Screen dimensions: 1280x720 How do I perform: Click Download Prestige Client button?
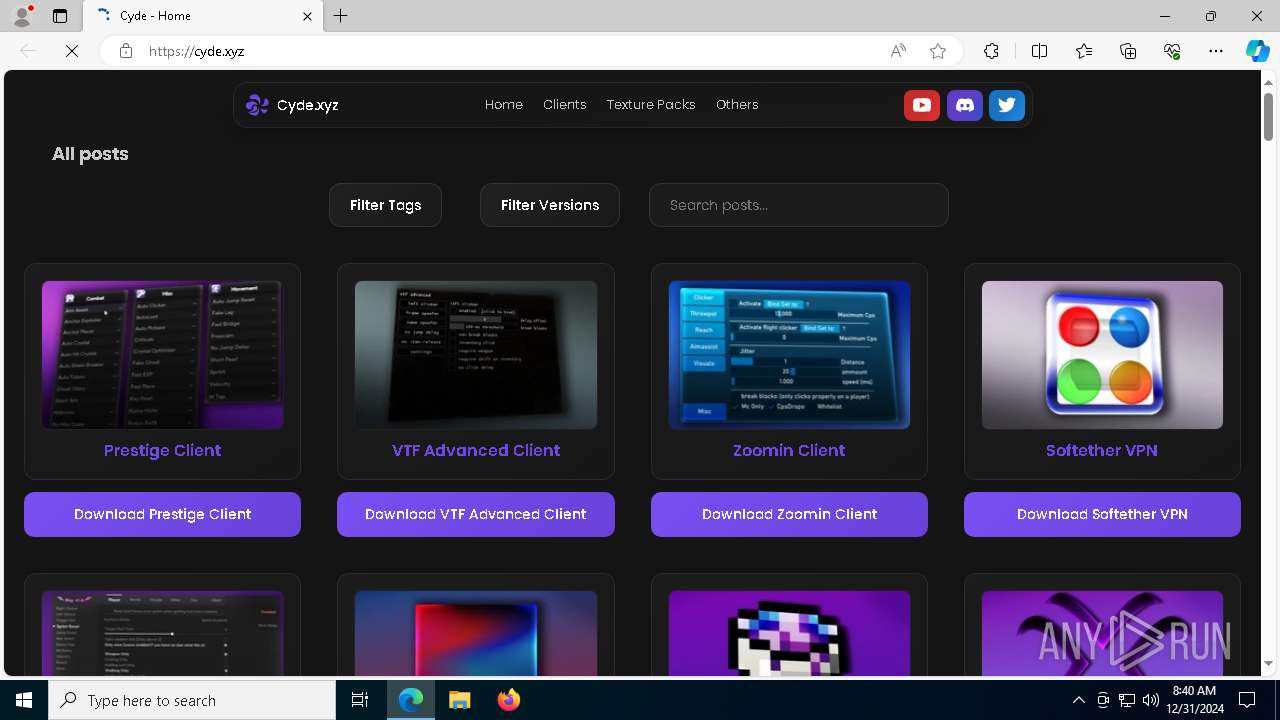(162, 514)
